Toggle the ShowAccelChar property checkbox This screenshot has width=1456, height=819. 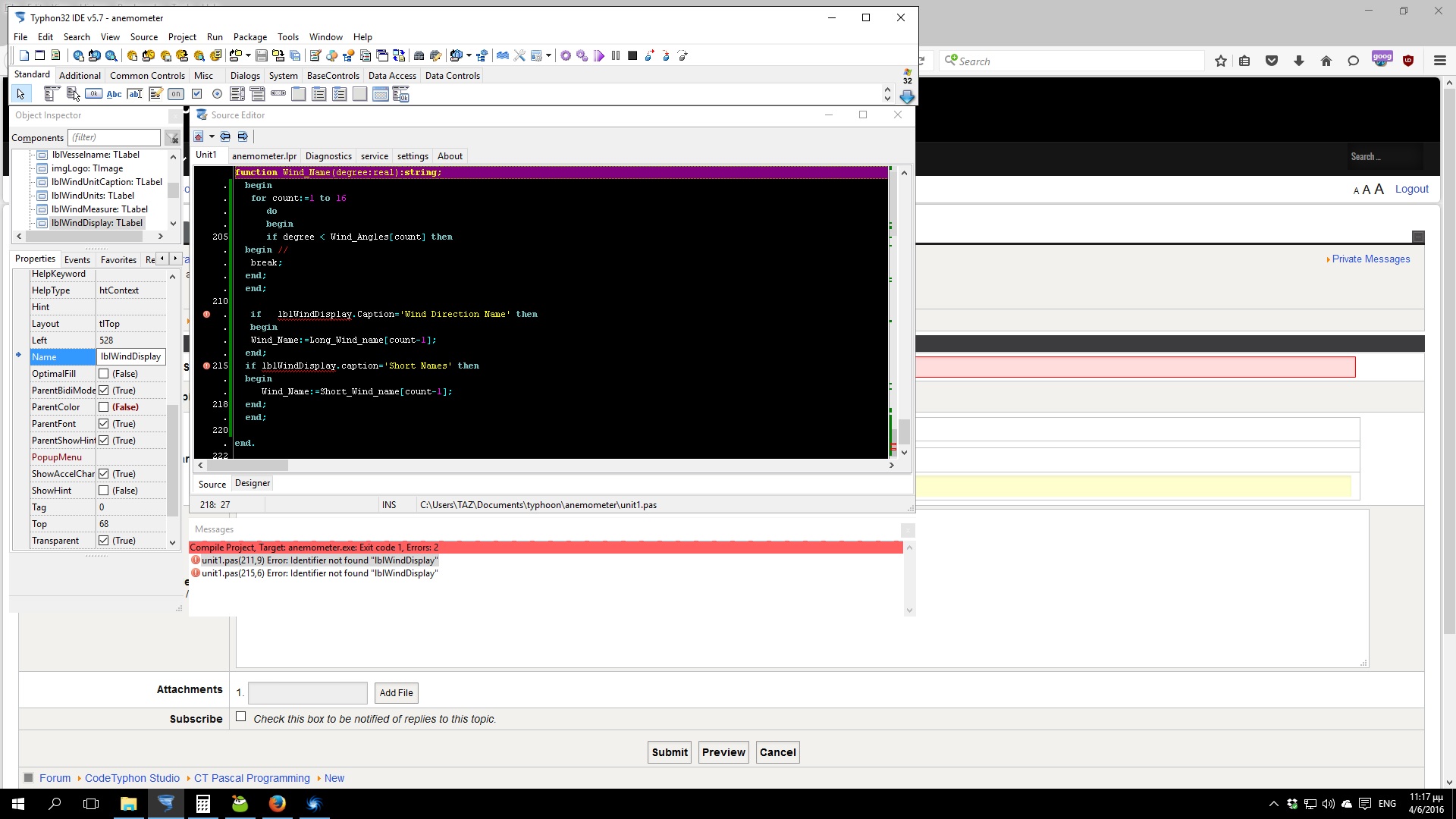point(103,474)
